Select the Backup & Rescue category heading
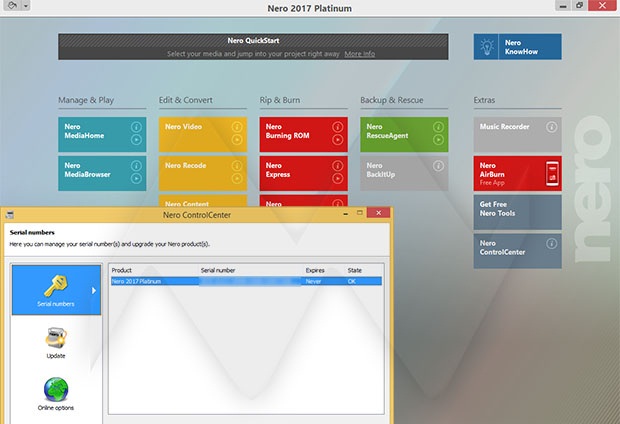 click(391, 100)
